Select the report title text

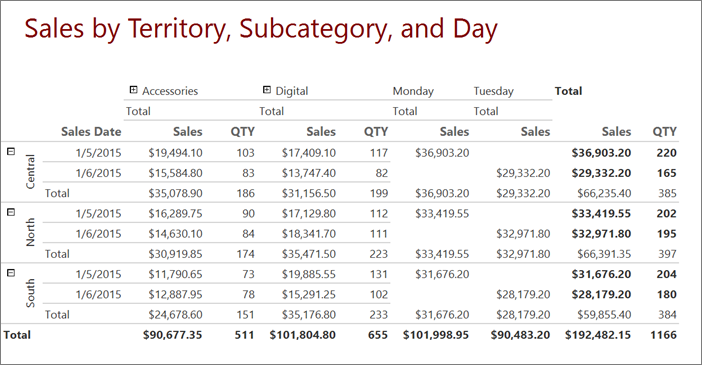[x=261, y=29]
